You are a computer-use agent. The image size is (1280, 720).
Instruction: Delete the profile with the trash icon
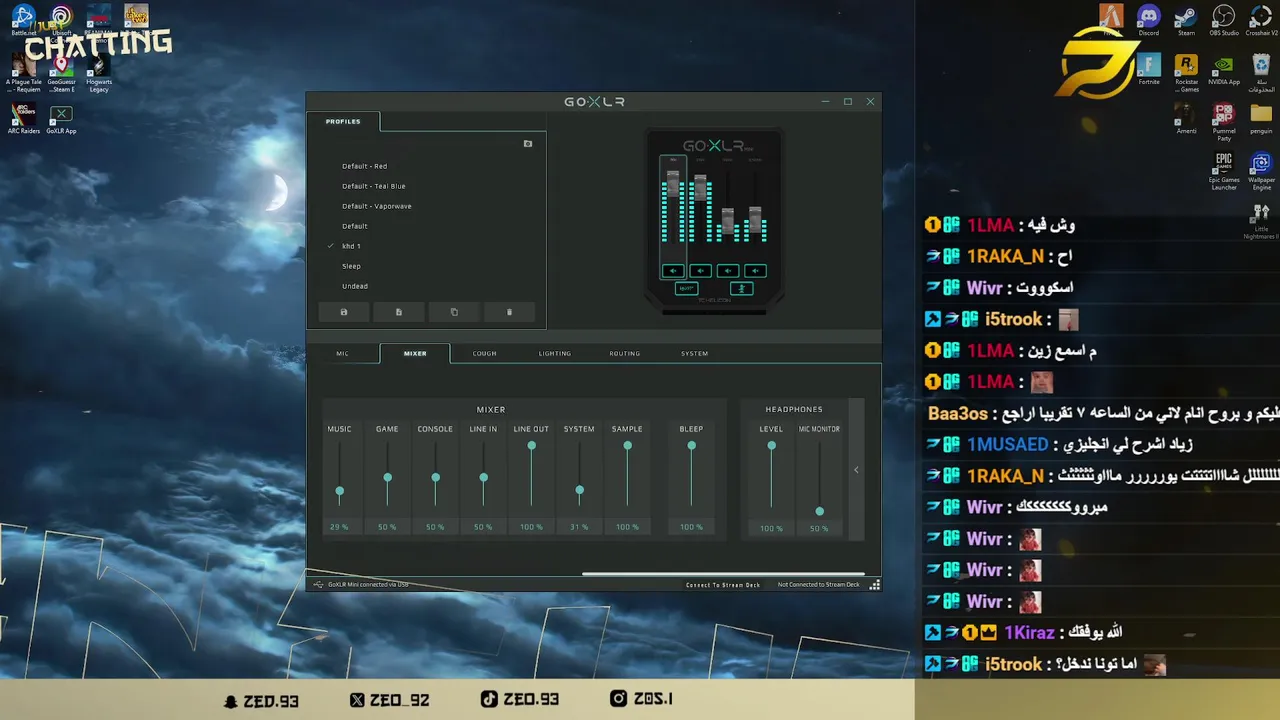(509, 312)
